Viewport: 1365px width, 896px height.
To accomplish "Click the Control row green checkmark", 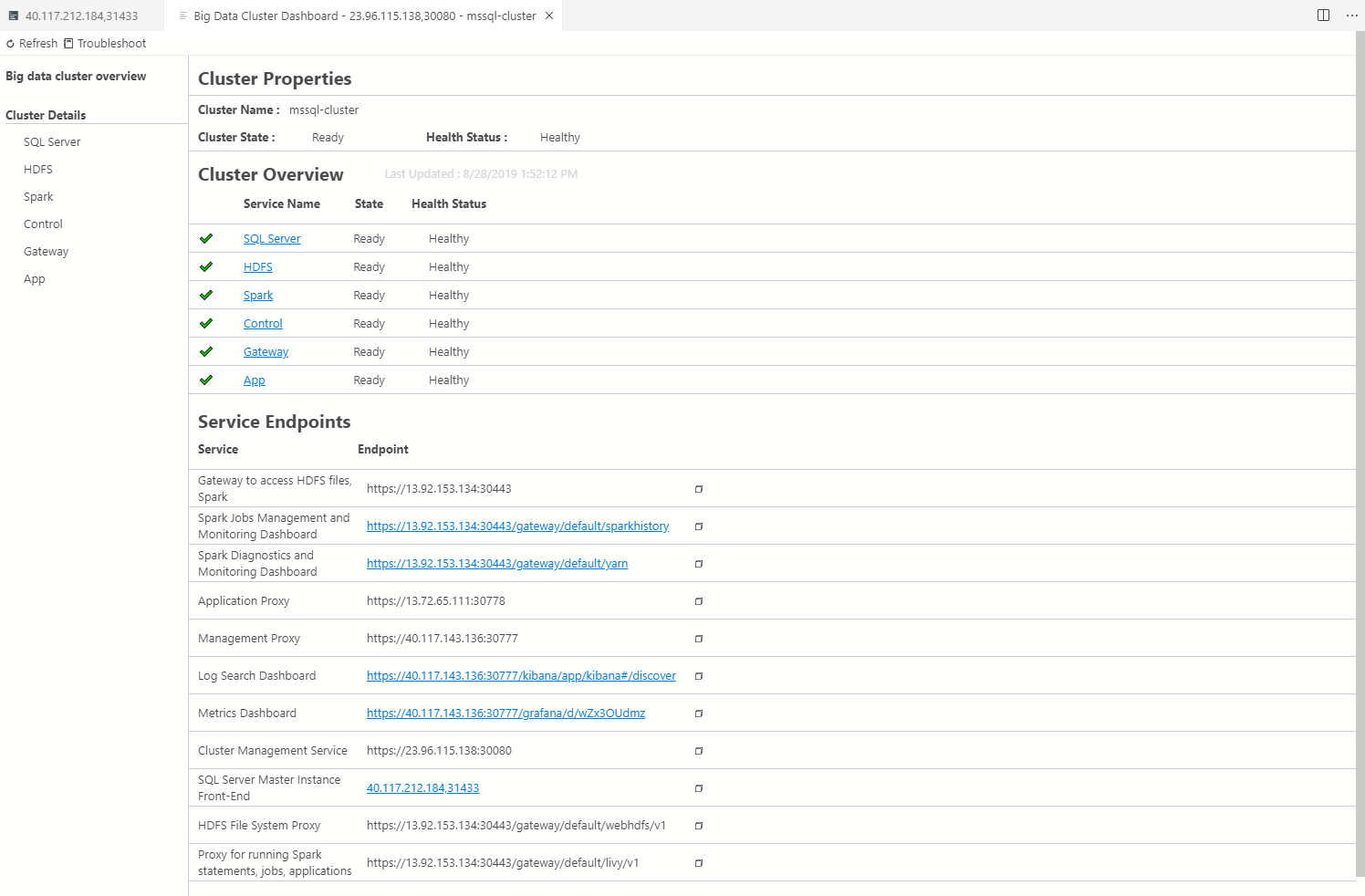I will pyautogui.click(x=206, y=323).
